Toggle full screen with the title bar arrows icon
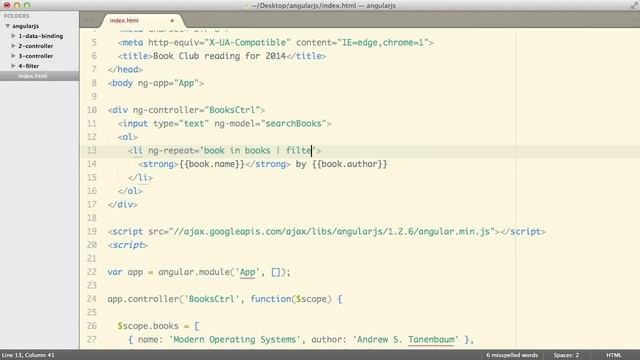Image resolution: width=640 pixels, height=360 pixels. pos(634,5)
